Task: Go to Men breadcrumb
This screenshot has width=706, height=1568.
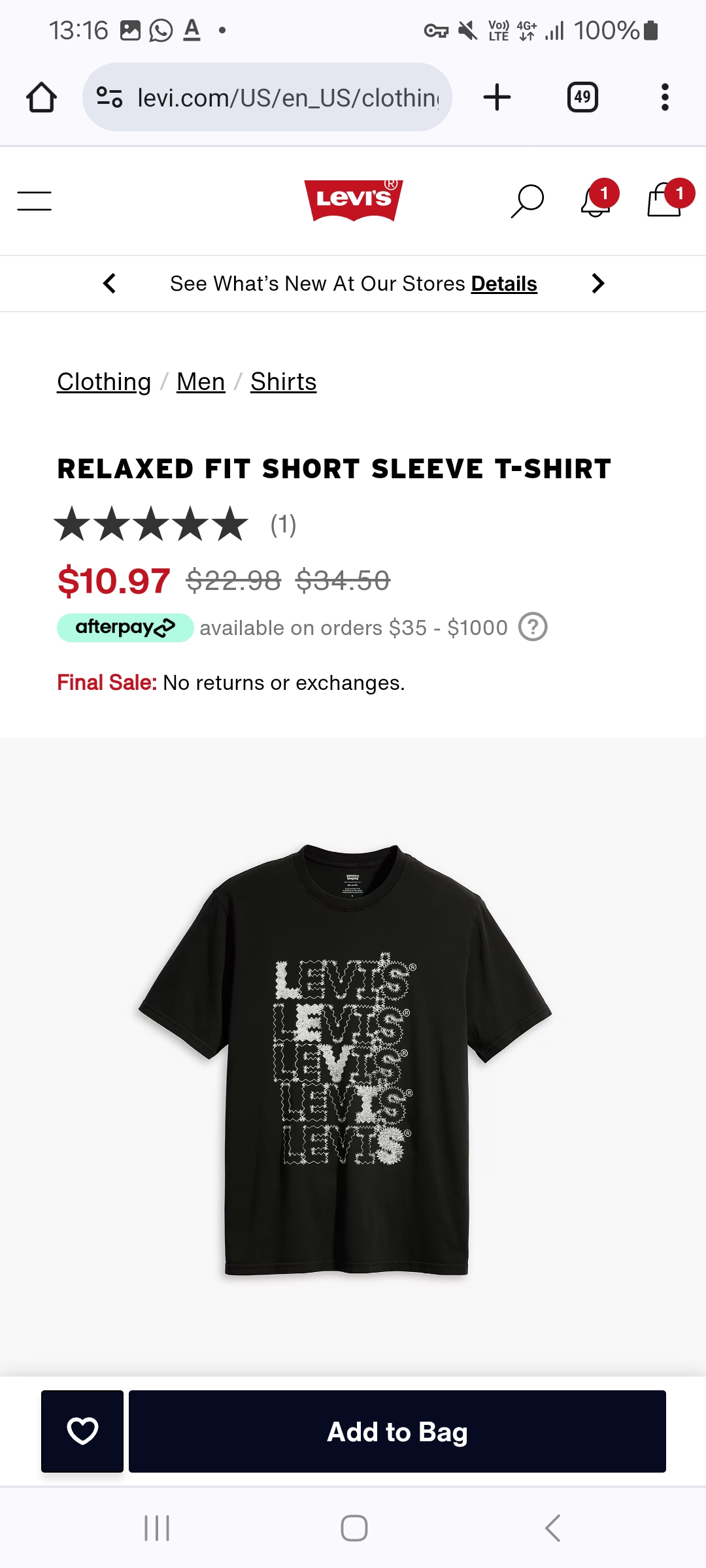Action: pyautogui.click(x=201, y=382)
